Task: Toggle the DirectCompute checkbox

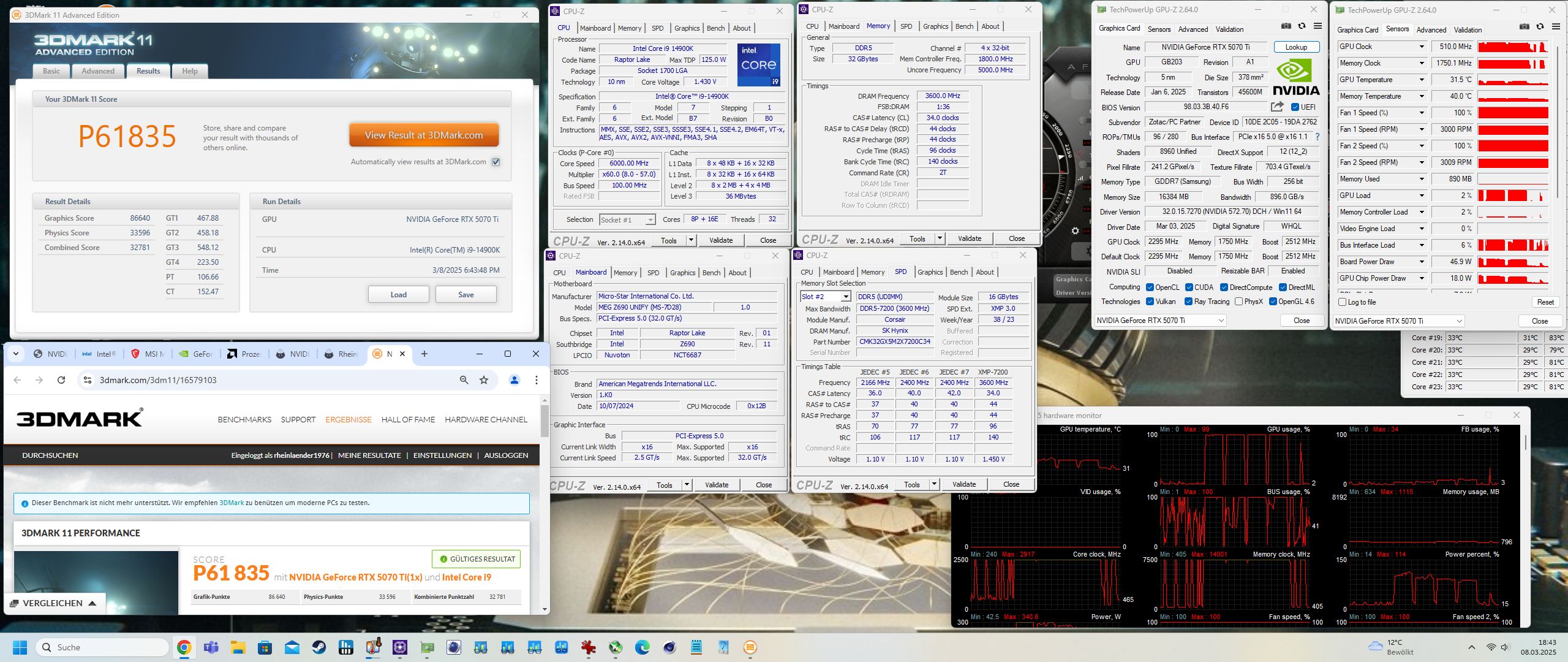Action: (1224, 287)
